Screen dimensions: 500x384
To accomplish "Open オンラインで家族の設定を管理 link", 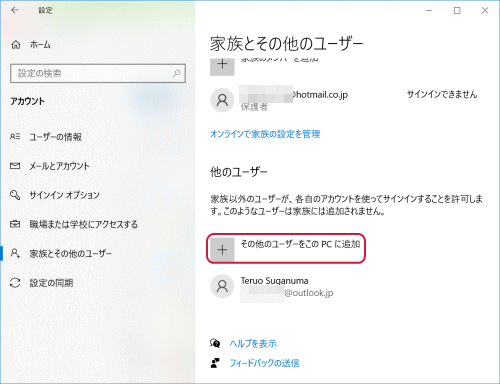I will [265, 134].
